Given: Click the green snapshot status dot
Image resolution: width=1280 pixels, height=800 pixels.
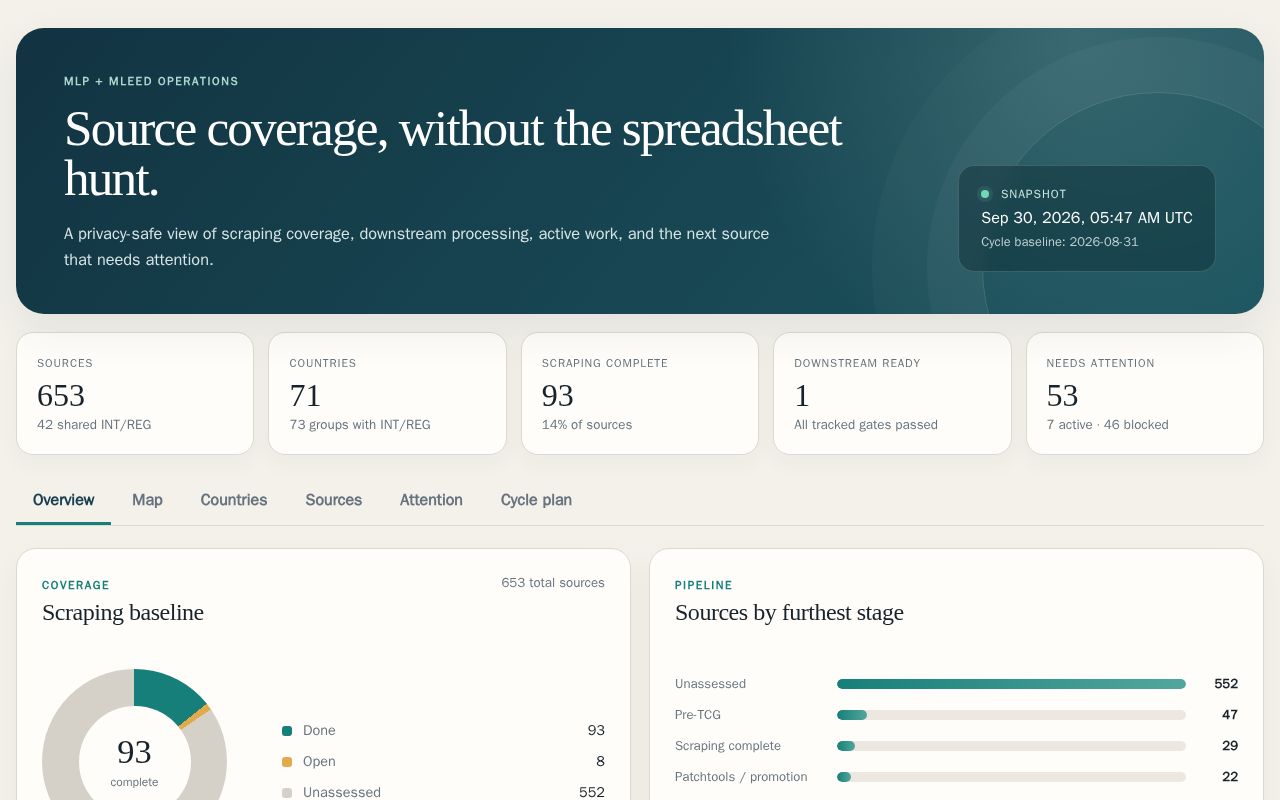Looking at the screenshot, I should coord(985,194).
